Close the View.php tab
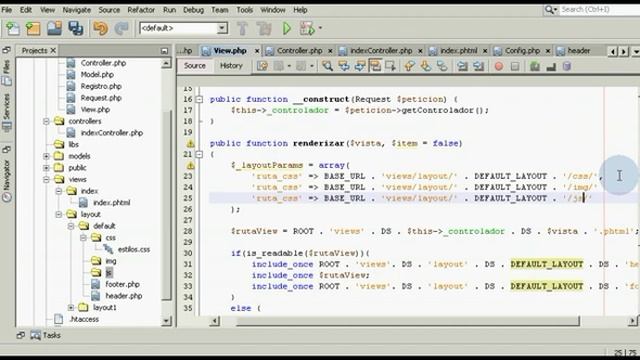The width and height of the screenshot is (640, 360). 257,51
